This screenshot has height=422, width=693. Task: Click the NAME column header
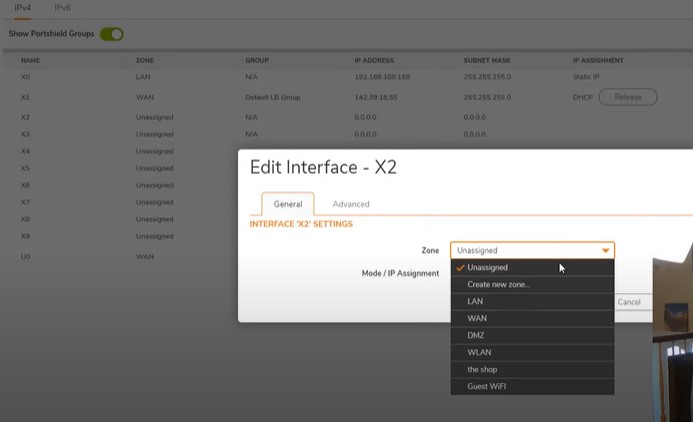[x=30, y=60]
